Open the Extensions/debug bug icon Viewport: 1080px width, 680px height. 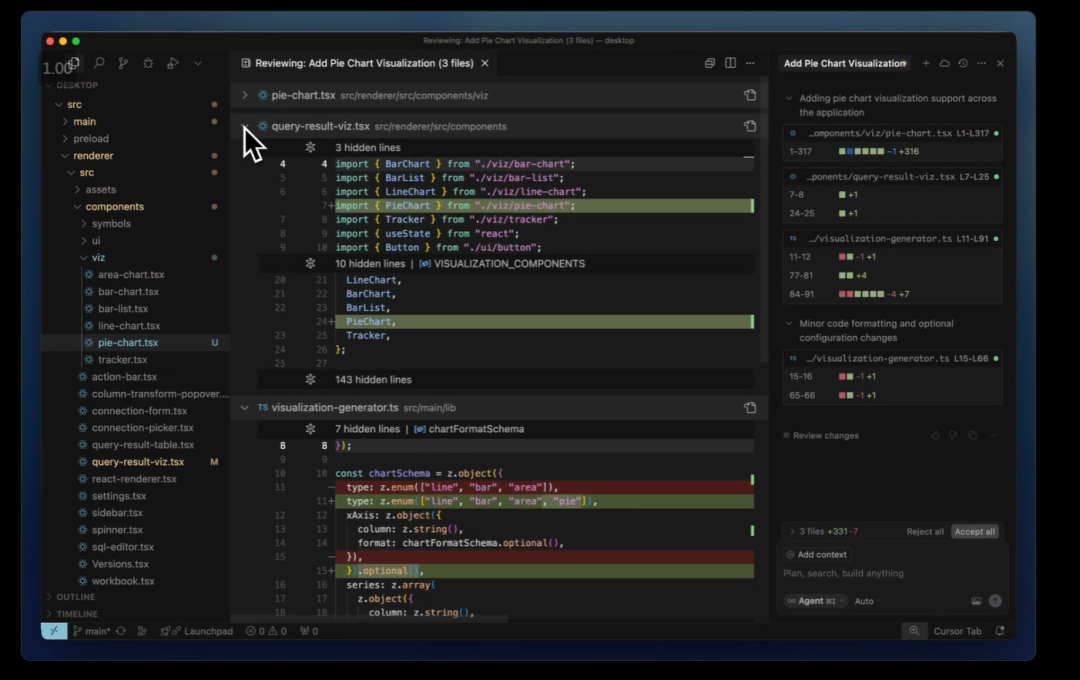[x=148, y=63]
